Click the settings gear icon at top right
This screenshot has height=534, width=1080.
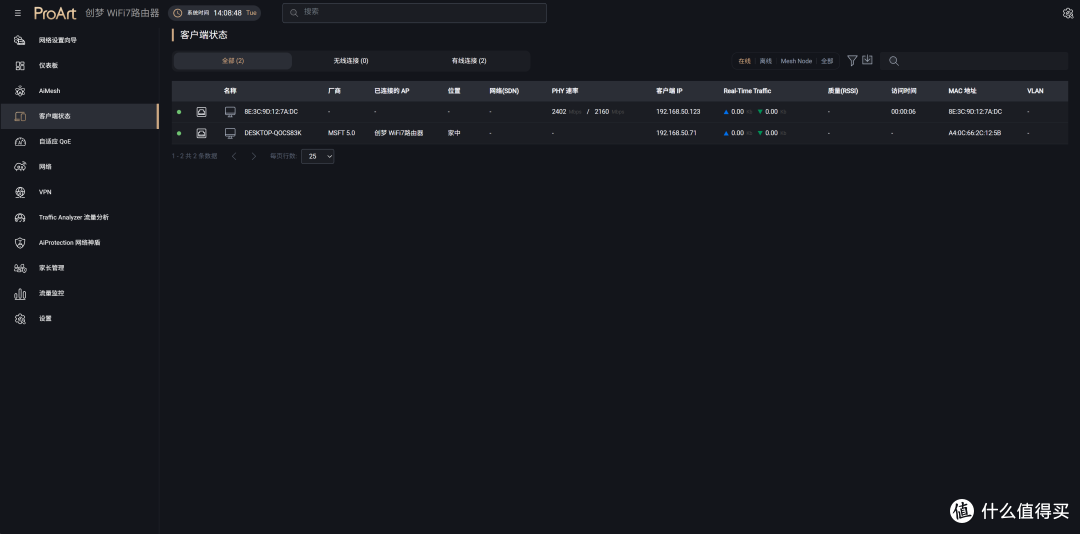(x=1068, y=13)
